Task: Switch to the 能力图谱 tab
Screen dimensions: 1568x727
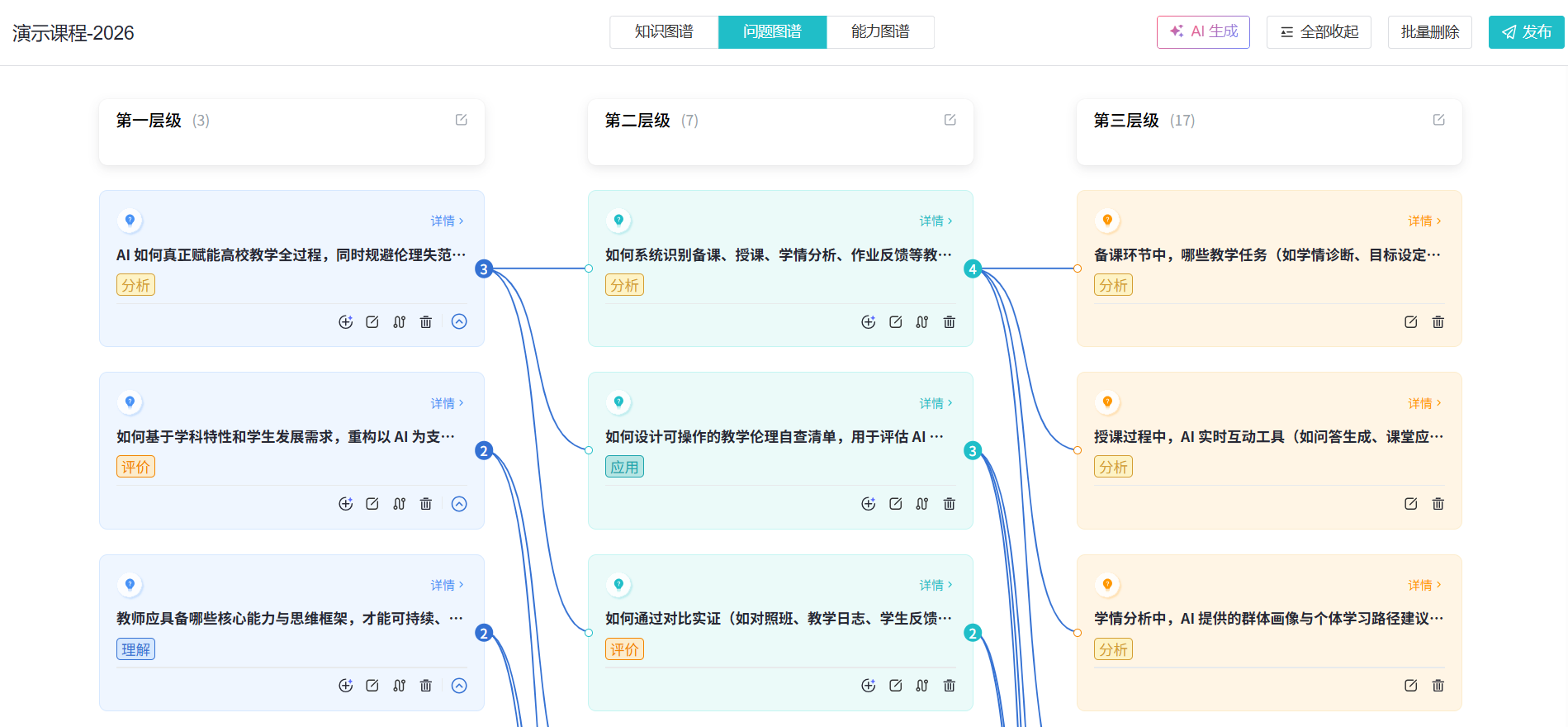Action: point(880,32)
